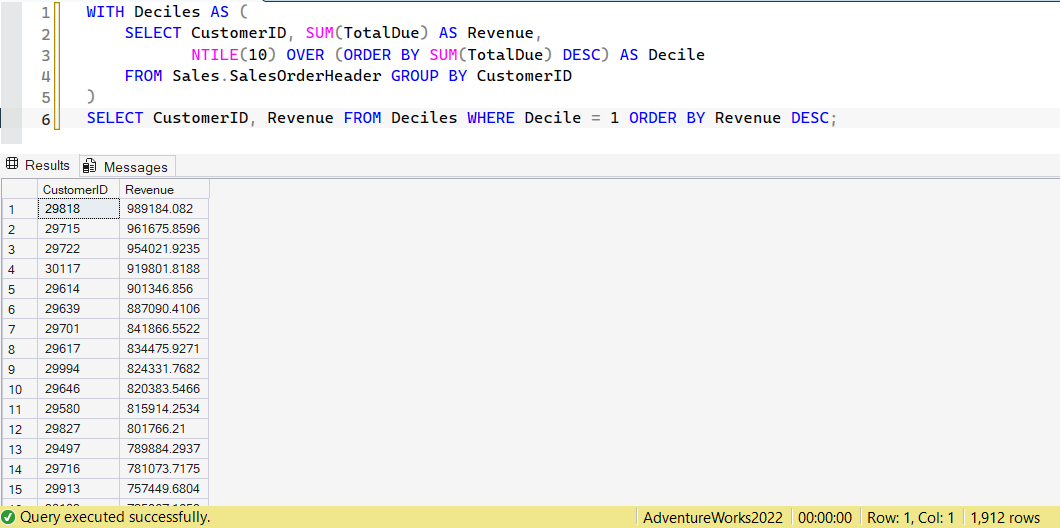The height and width of the screenshot is (528, 1060).
Task: Select revenue value 954021.9235
Action: [x=164, y=249]
